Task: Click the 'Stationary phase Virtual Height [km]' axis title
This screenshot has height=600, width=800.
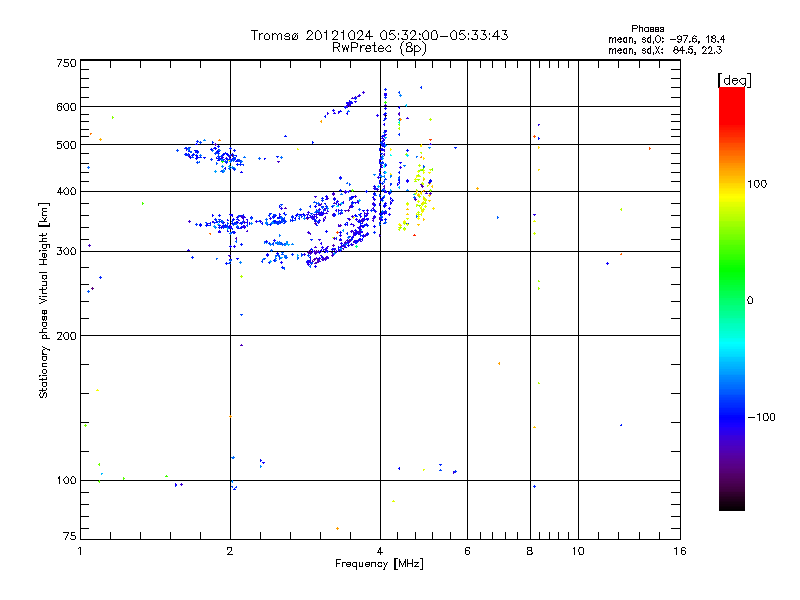Action: (44, 300)
